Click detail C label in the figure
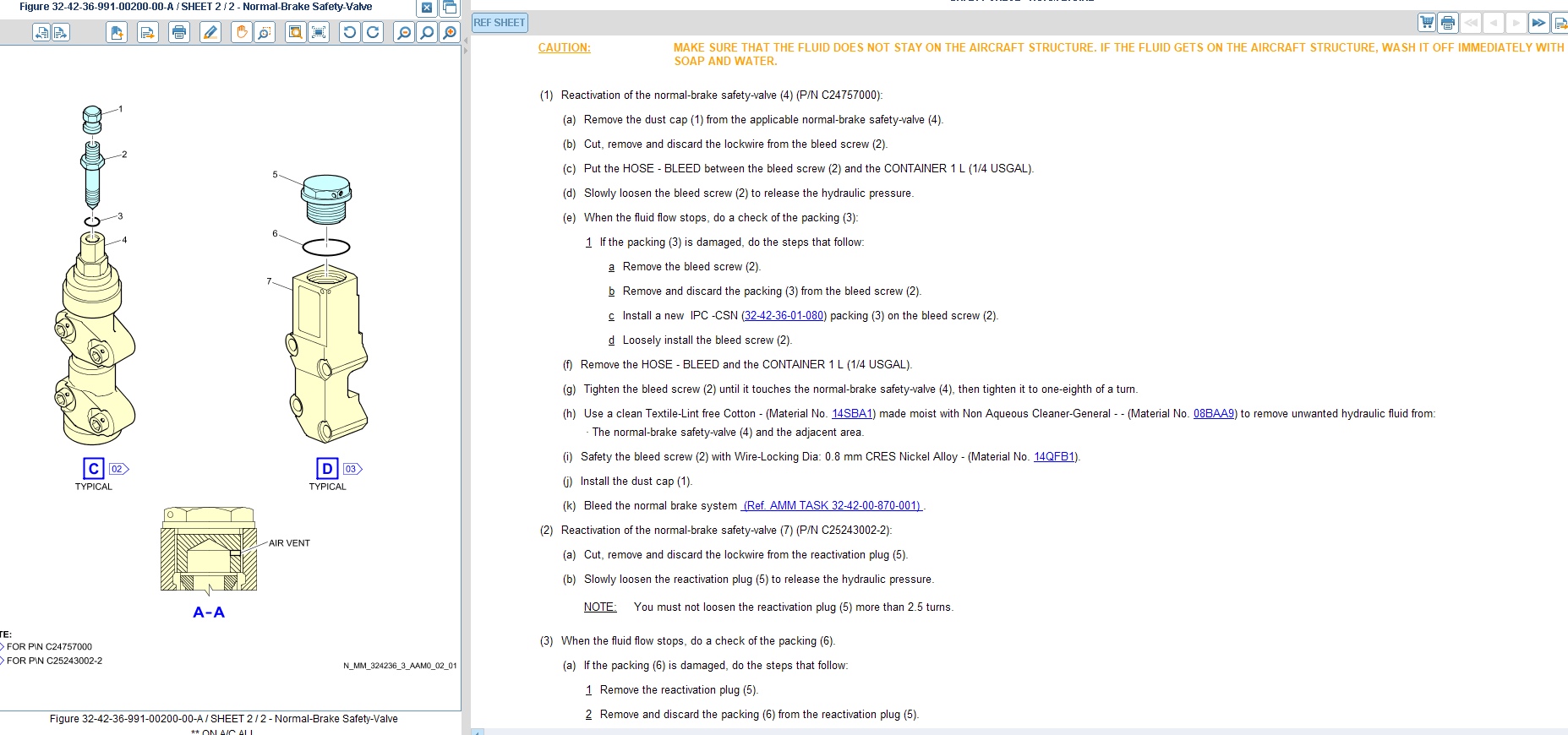 point(94,469)
